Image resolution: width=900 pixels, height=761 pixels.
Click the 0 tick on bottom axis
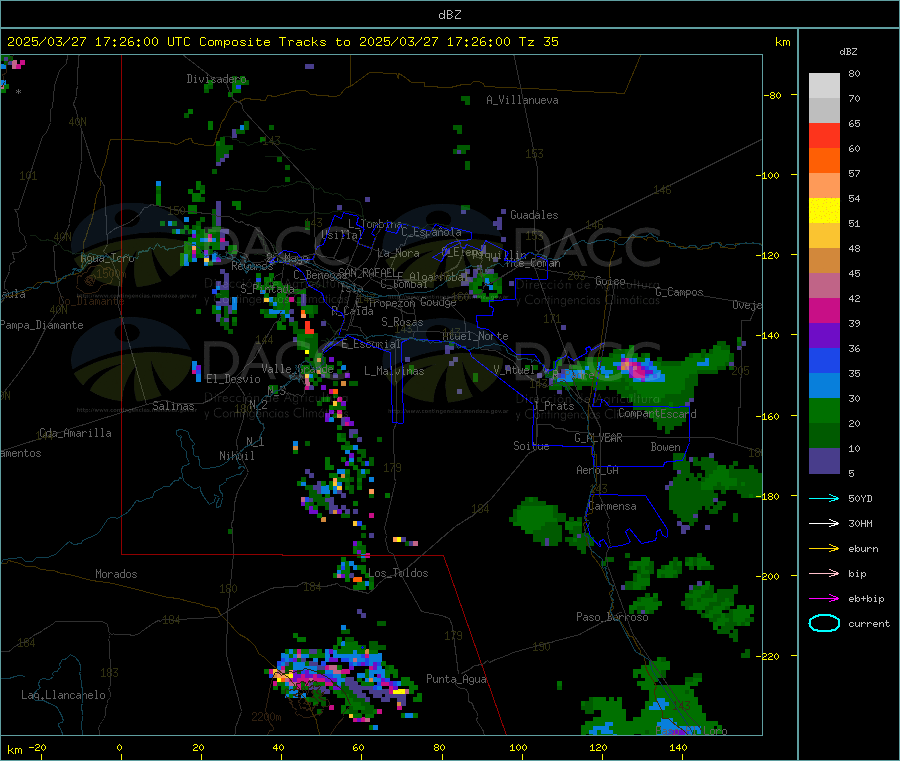[x=119, y=747]
